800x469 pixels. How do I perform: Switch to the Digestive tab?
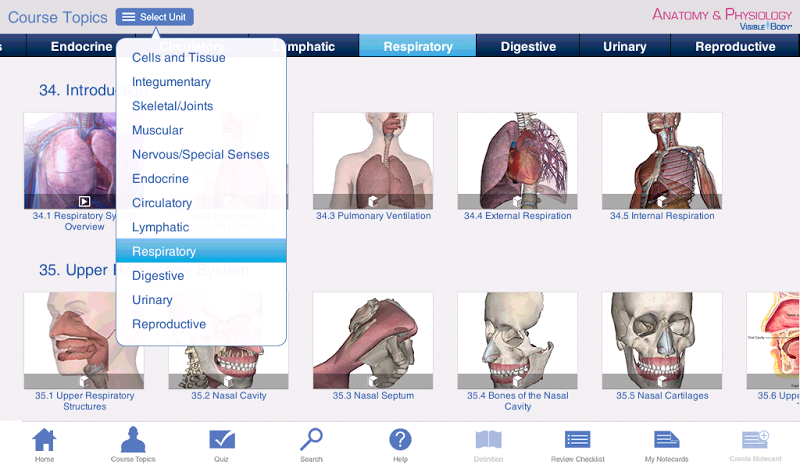click(528, 46)
